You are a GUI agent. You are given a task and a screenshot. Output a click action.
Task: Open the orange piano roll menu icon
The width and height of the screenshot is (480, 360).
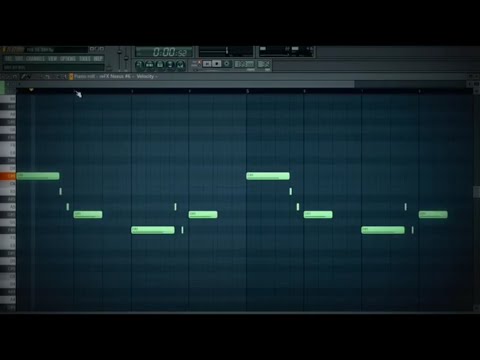click(x=71, y=76)
